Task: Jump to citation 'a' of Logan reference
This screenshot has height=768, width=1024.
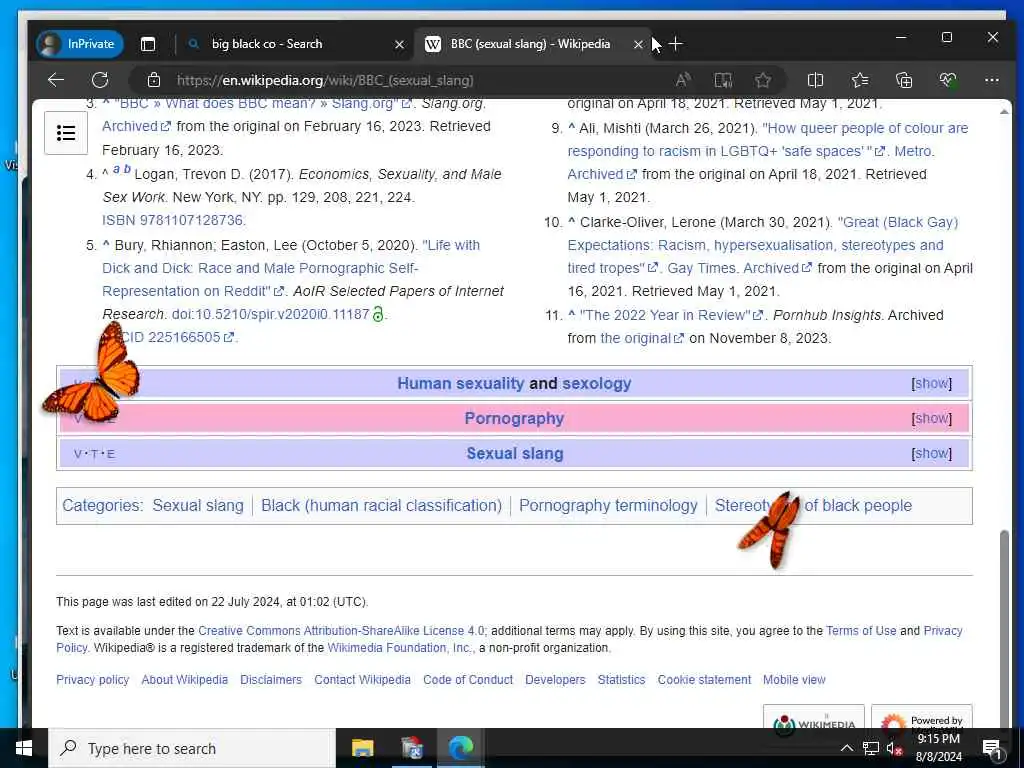Action: point(116,170)
